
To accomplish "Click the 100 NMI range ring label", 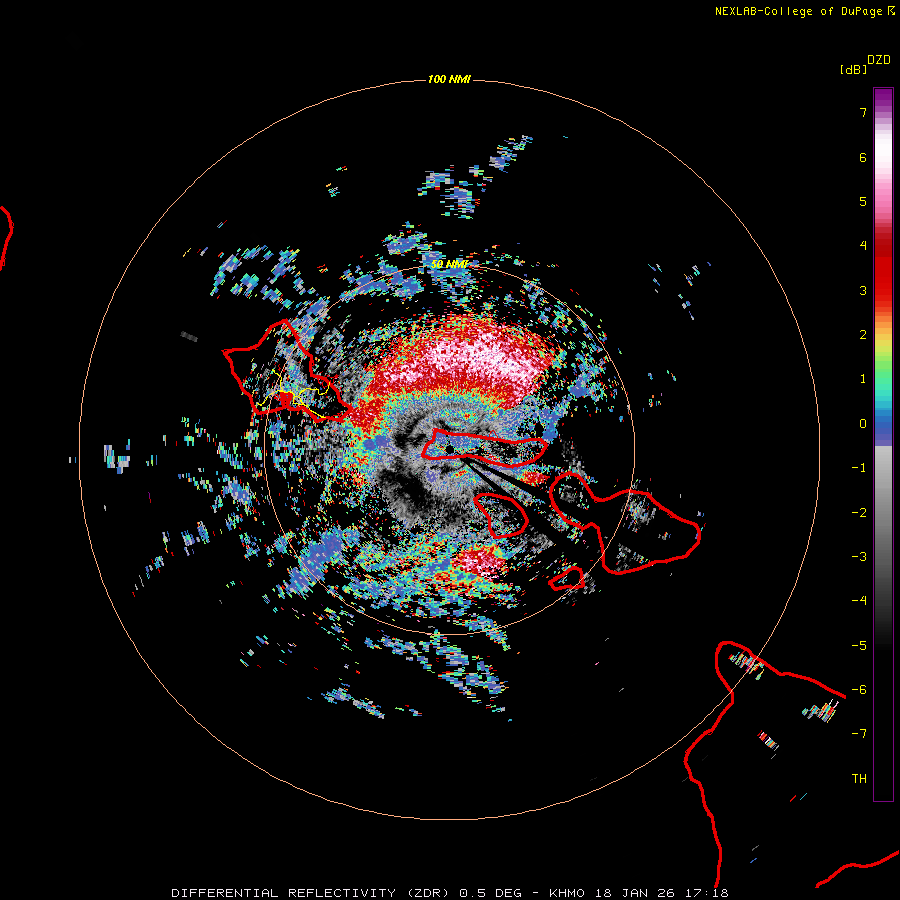I will 449,79.
